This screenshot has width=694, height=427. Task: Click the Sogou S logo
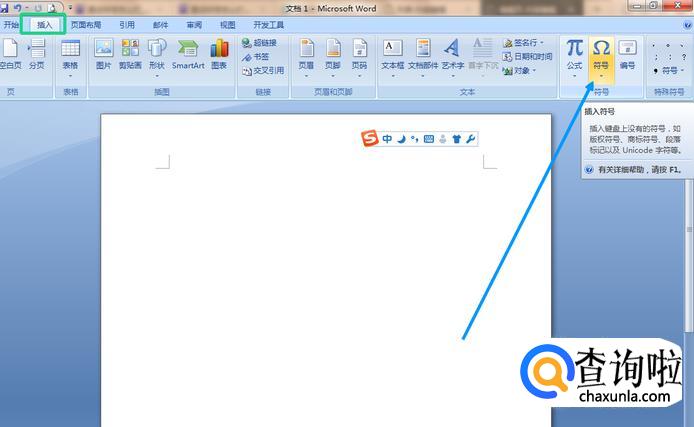pyautogui.click(x=370, y=138)
